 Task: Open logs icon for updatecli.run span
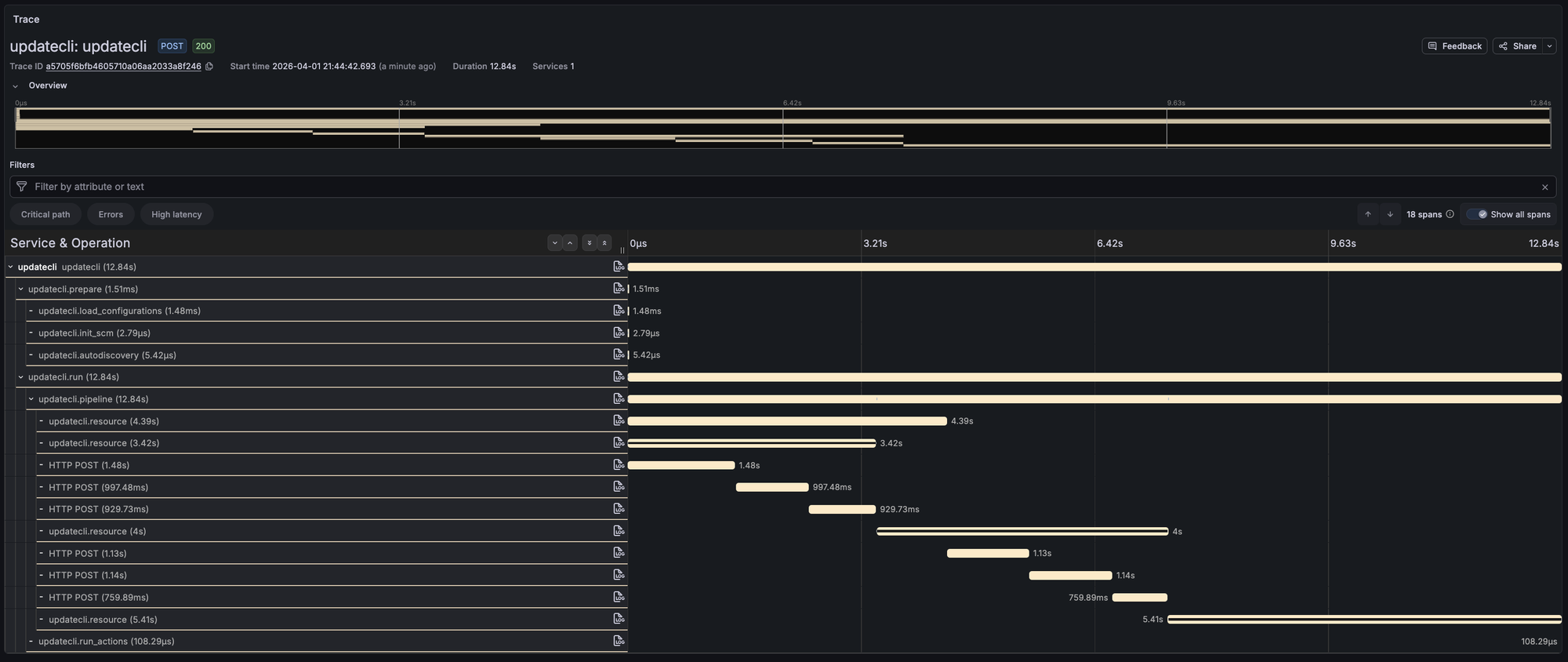(x=619, y=376)
